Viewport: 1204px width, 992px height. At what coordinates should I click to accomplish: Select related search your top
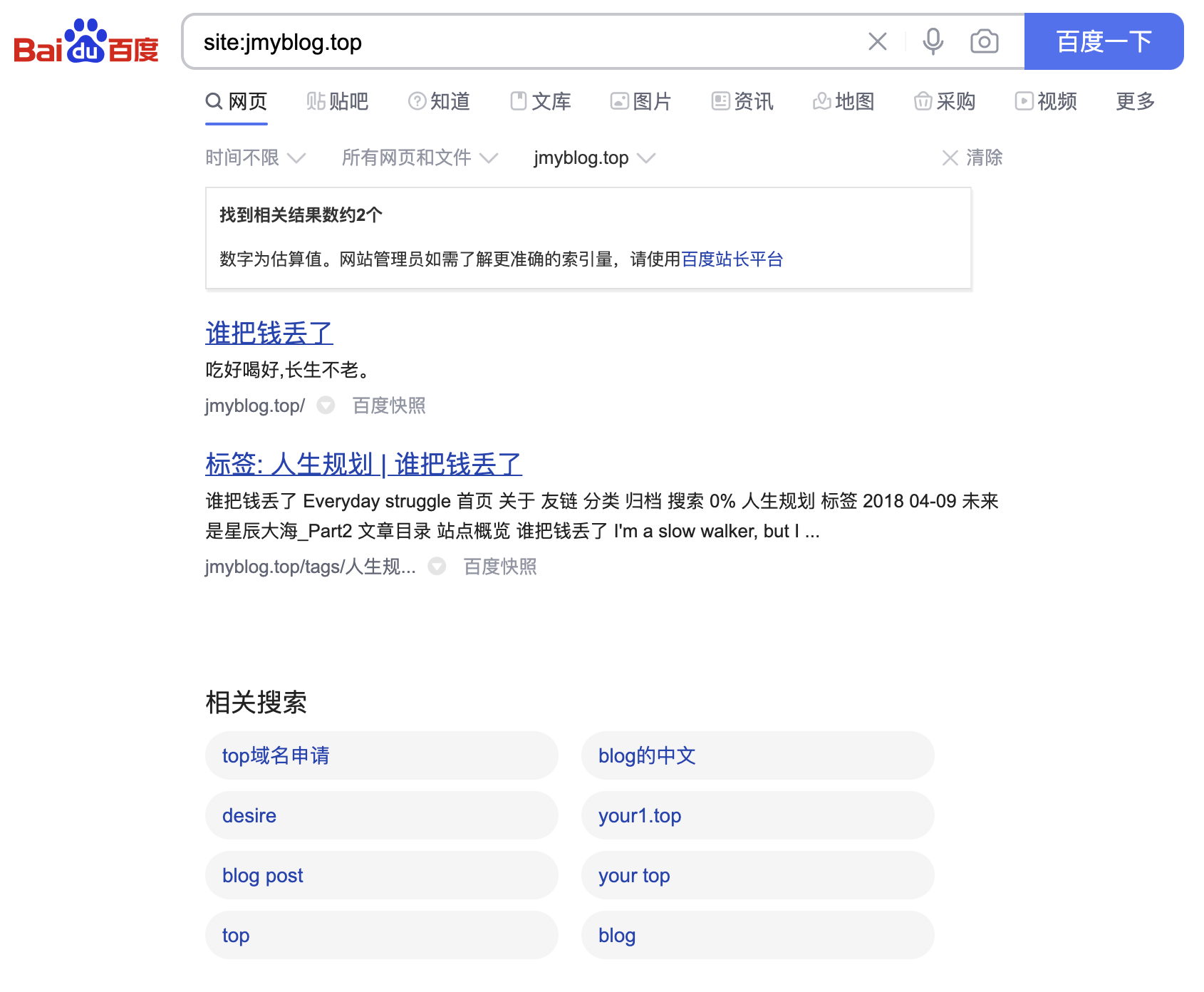tap(758, 875)
